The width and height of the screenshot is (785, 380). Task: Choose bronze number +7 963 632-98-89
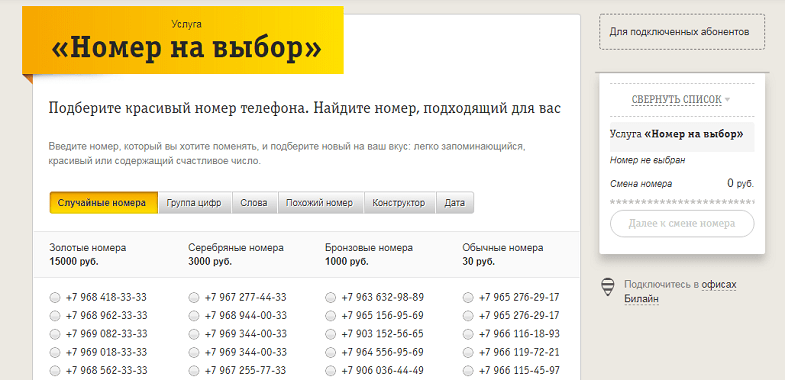pos(330,298)
